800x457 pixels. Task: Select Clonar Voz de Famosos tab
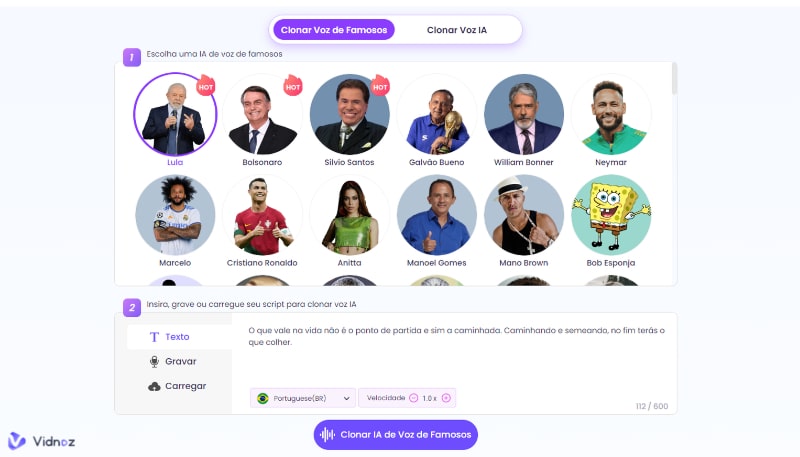[334, 30]
